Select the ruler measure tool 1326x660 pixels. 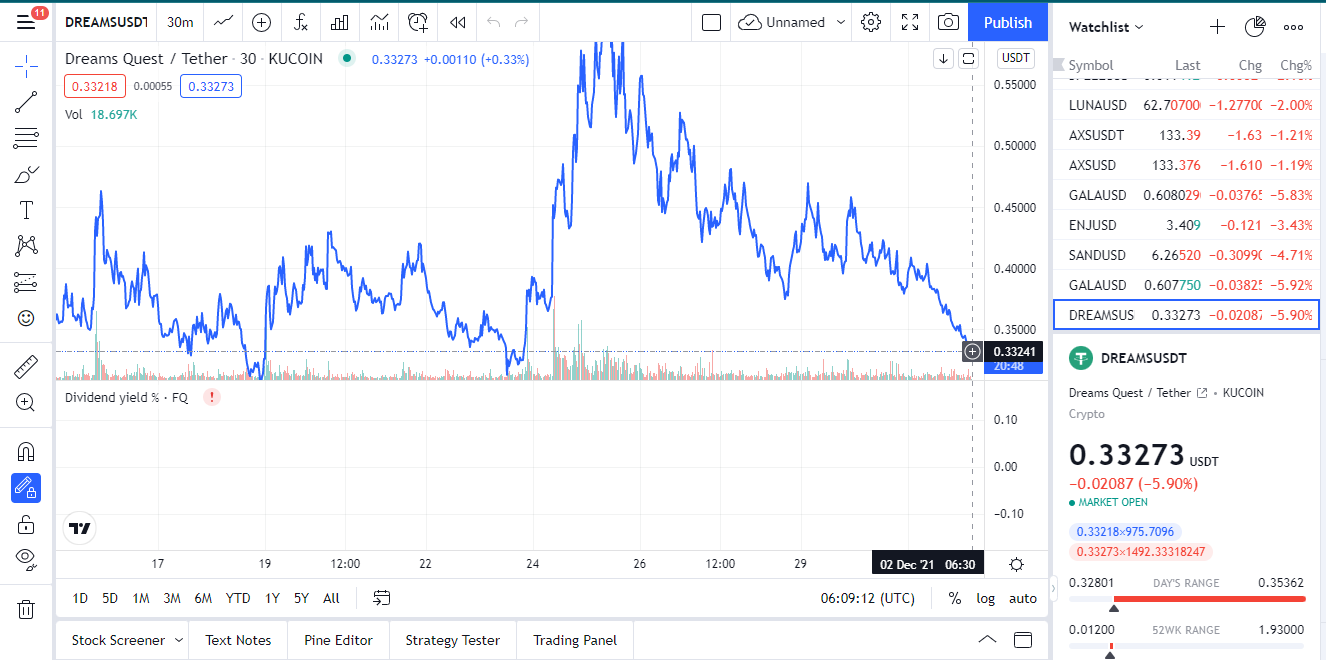(x=26, y=367)
